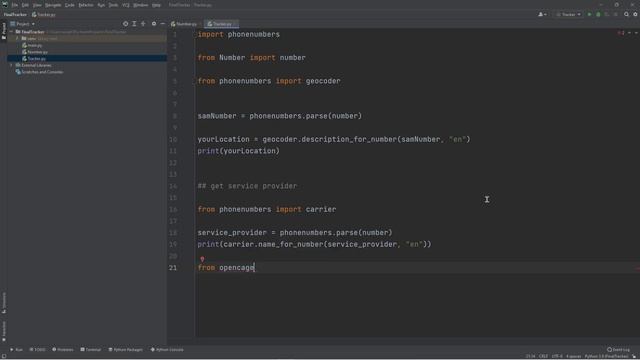Open the Problems tool window
640x360 pixels.
click(x=63, y=350)
